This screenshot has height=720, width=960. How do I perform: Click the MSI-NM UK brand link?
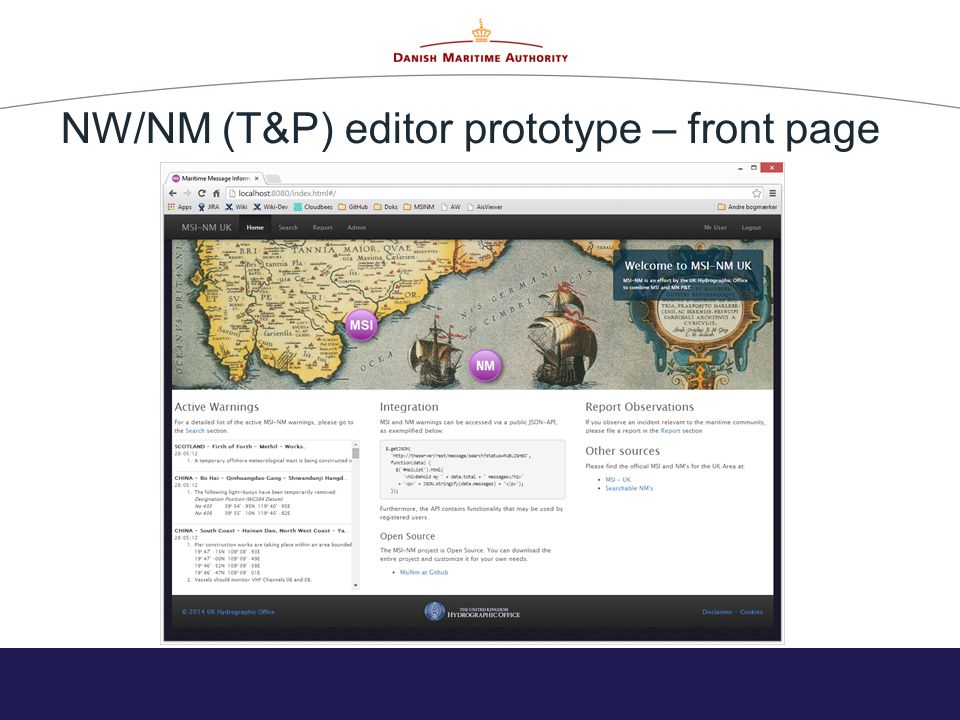(206, 227)
